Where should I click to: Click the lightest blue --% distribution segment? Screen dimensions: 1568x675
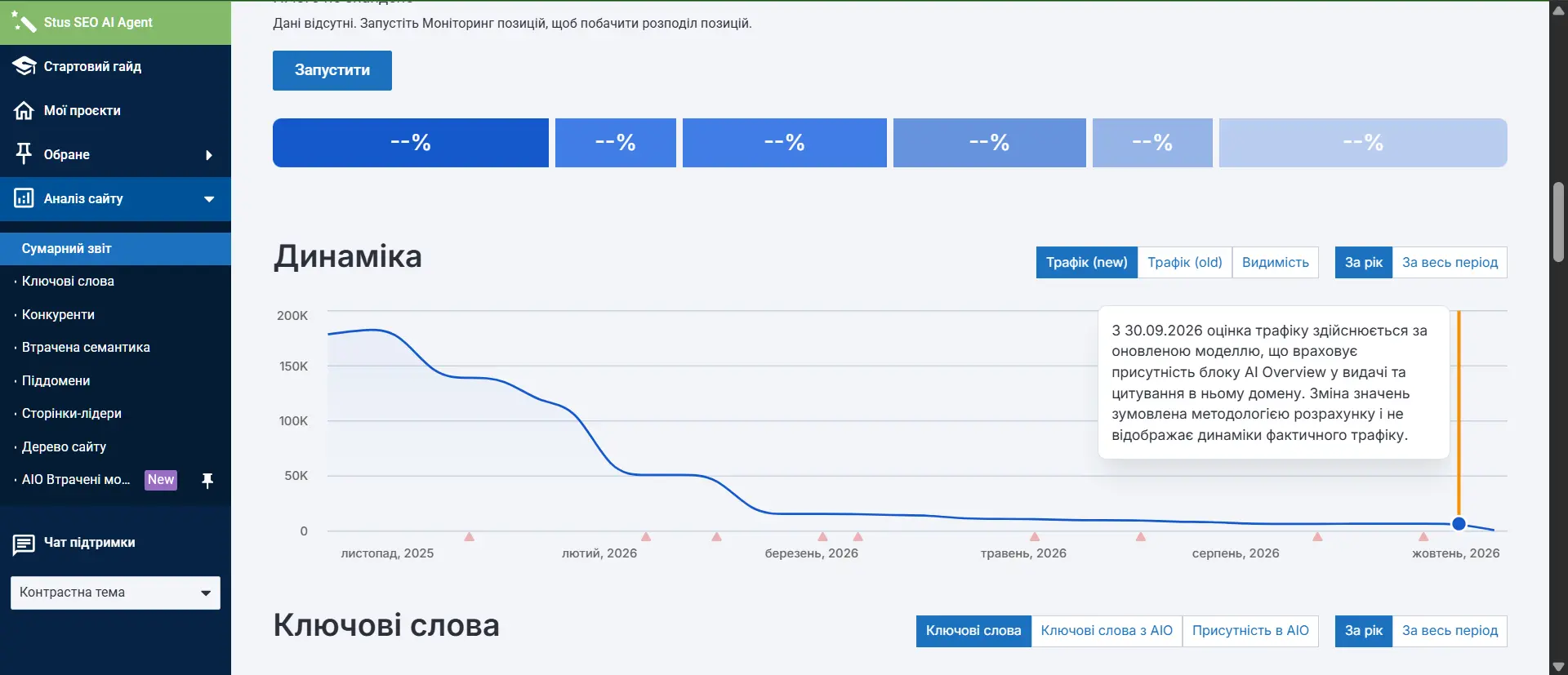1363,143
